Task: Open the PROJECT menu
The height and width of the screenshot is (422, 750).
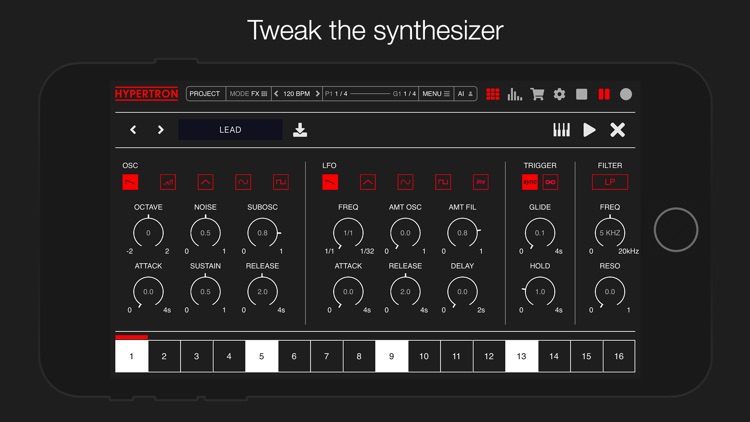Action: (x=205, y=94)
